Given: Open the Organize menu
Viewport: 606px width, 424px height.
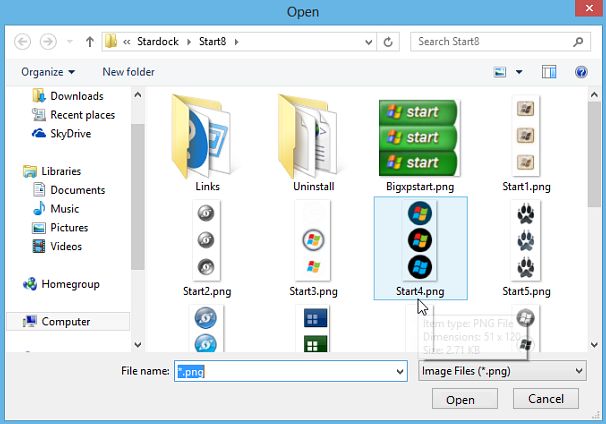Looking at the screenshot, I should pos(48,72).
